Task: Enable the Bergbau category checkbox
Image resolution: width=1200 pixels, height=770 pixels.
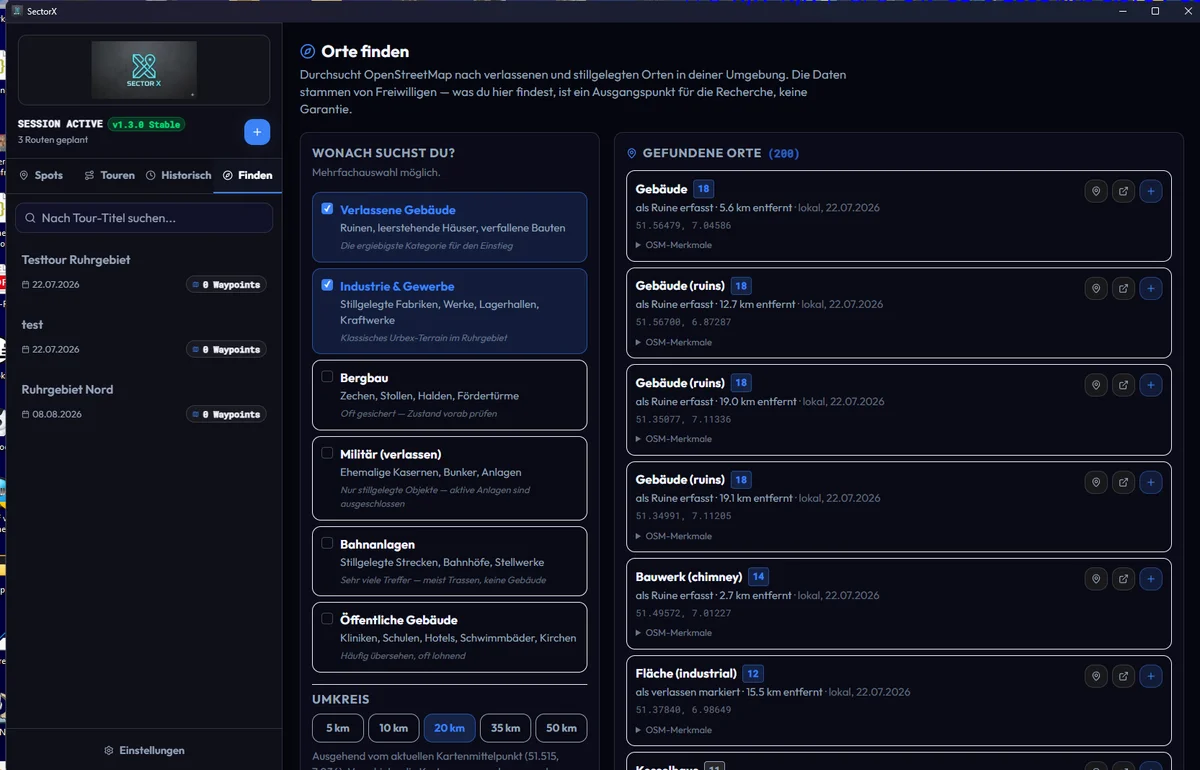Action: [x=327, y=377]
